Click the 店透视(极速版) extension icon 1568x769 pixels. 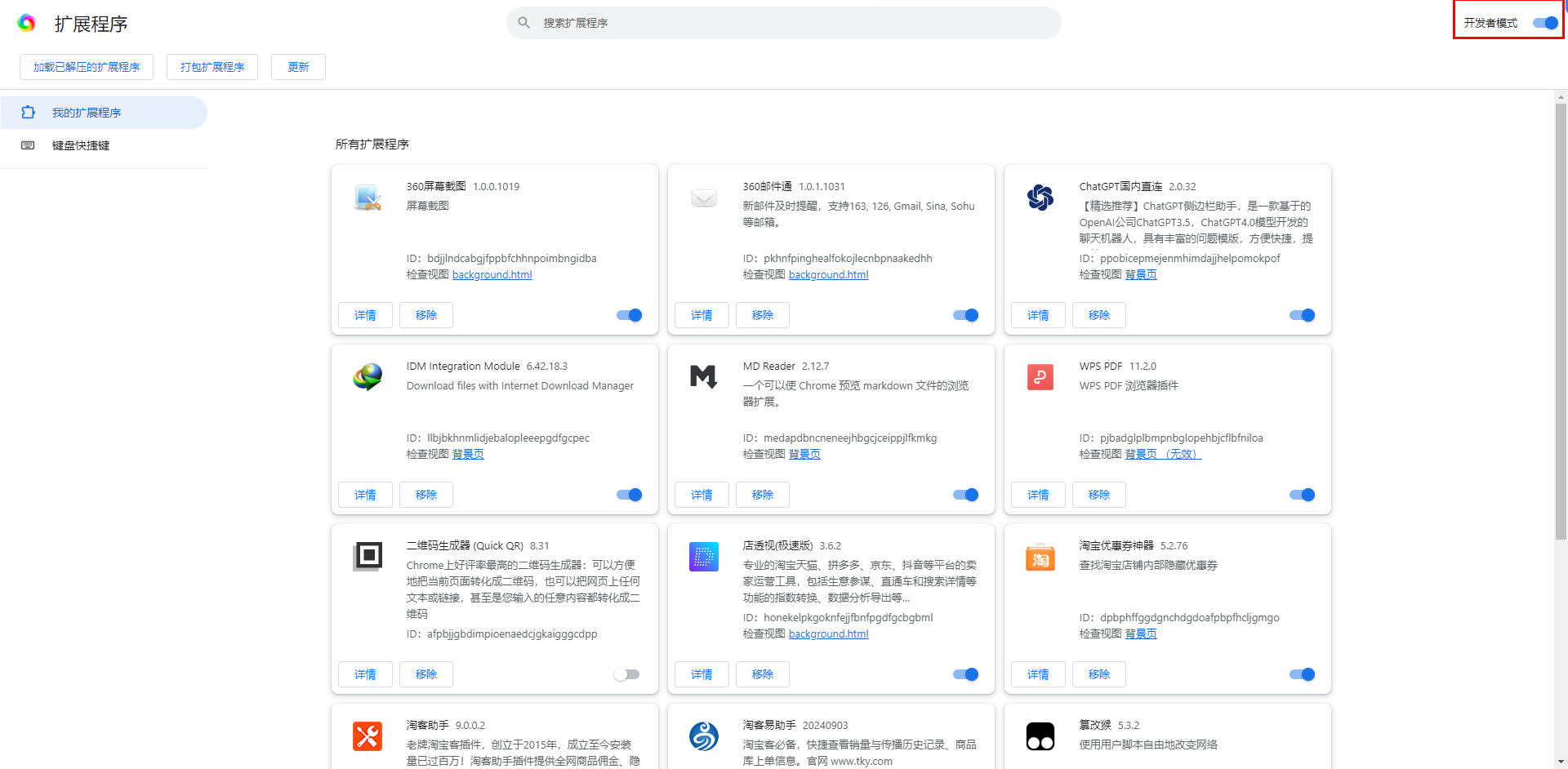coord(703,557)
